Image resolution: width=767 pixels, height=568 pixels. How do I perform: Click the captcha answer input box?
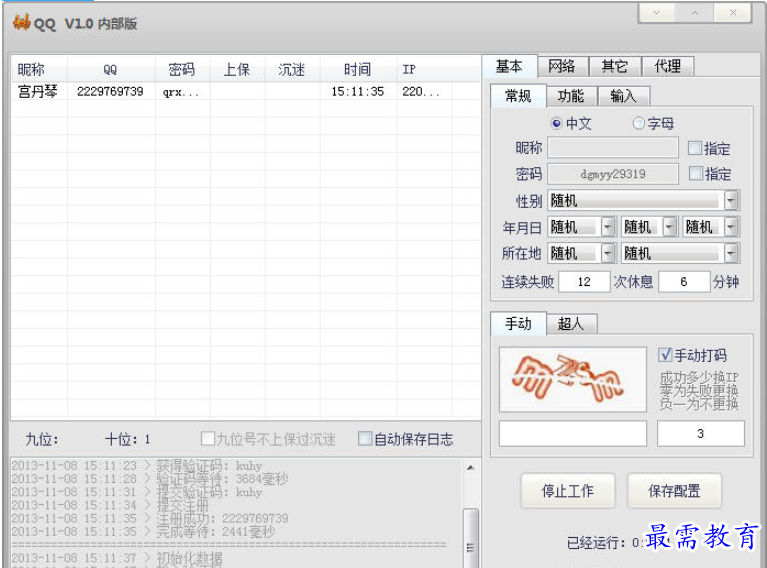click(573, 433)
